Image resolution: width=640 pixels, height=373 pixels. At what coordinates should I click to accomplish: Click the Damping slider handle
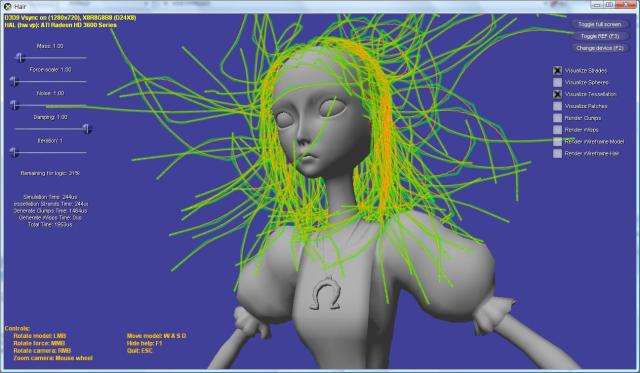[87, 129]
